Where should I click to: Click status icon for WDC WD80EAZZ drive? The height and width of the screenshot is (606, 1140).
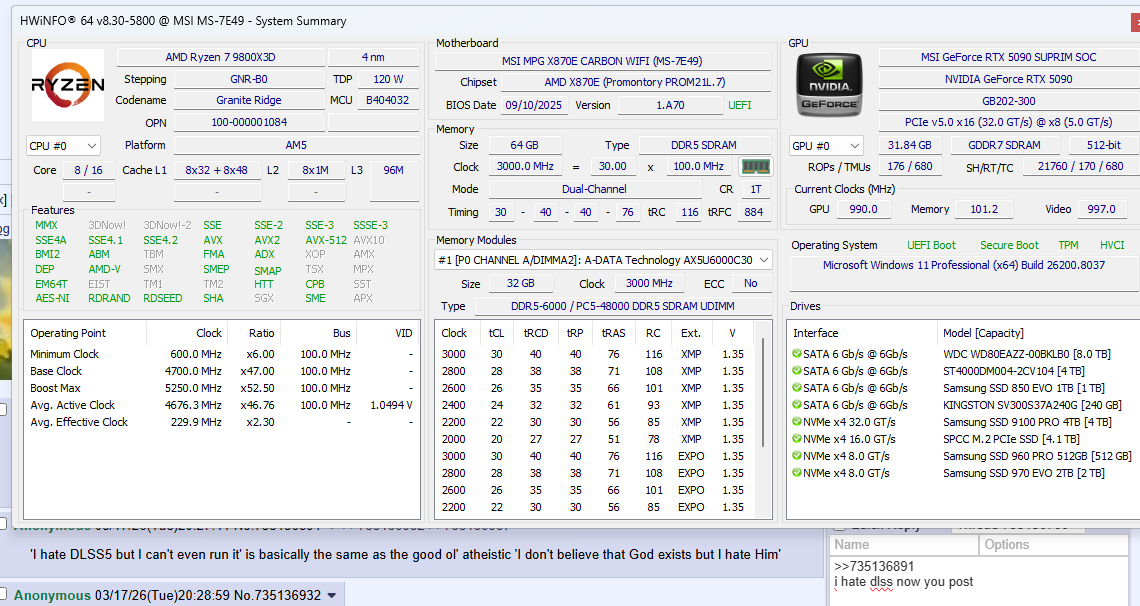click(797, 354)
